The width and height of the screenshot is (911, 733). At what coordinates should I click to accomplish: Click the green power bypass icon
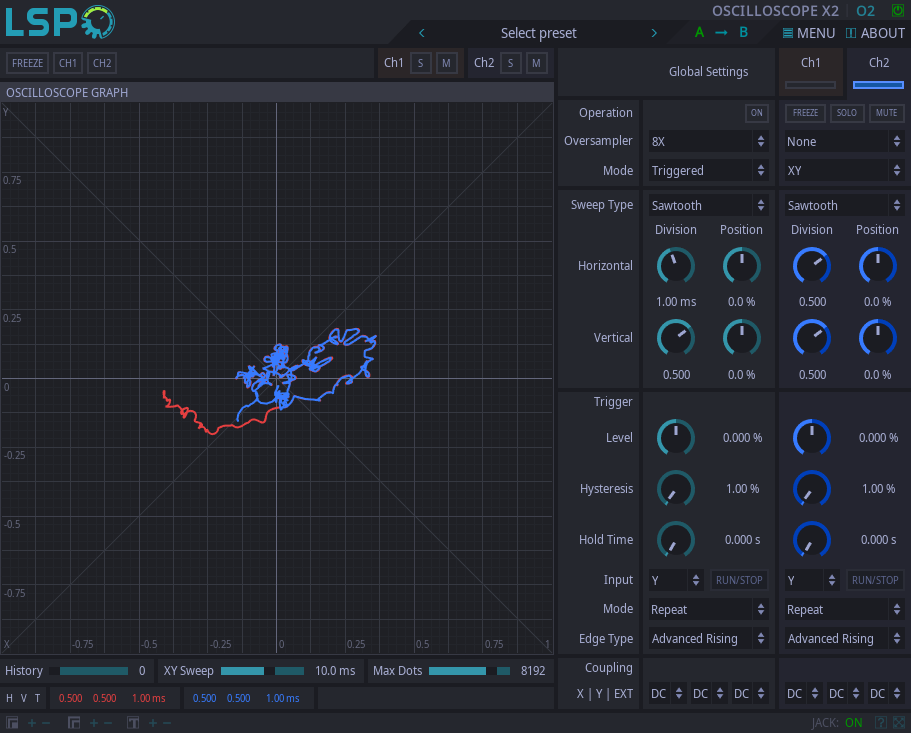[x=898, y=10]
